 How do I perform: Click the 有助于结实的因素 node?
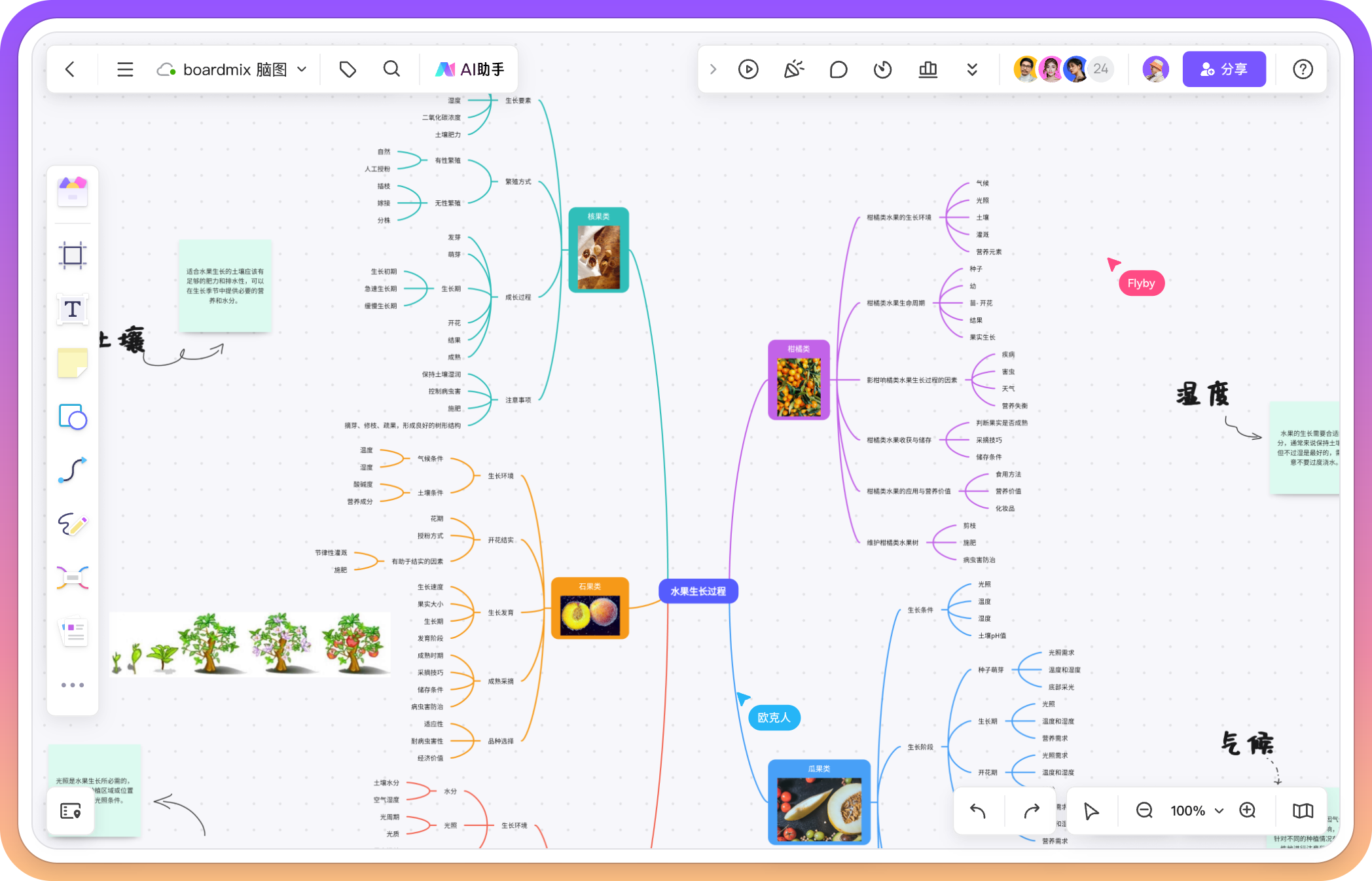click(418, 562)
